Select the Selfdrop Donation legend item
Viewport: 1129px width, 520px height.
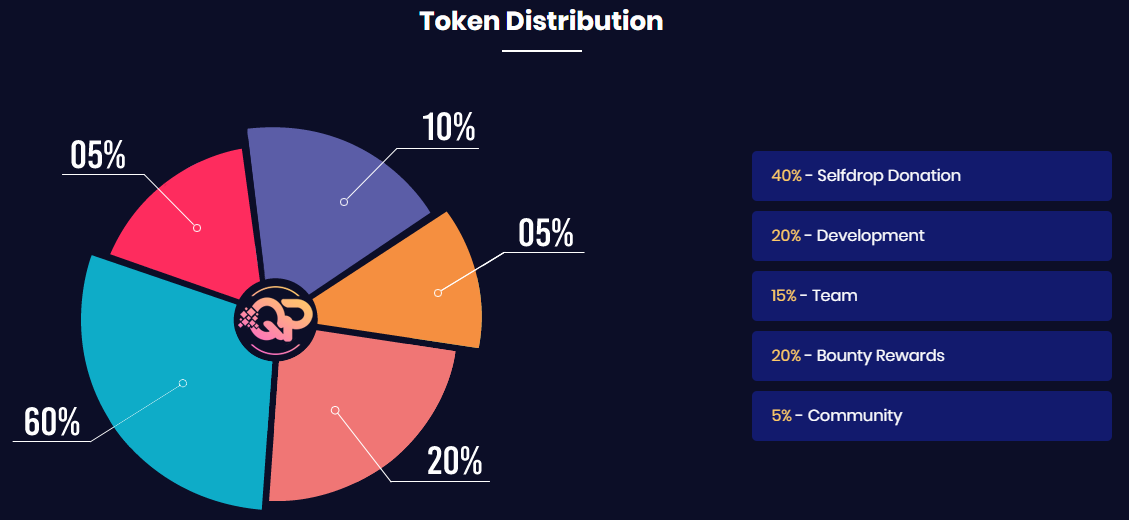point(931,176)
